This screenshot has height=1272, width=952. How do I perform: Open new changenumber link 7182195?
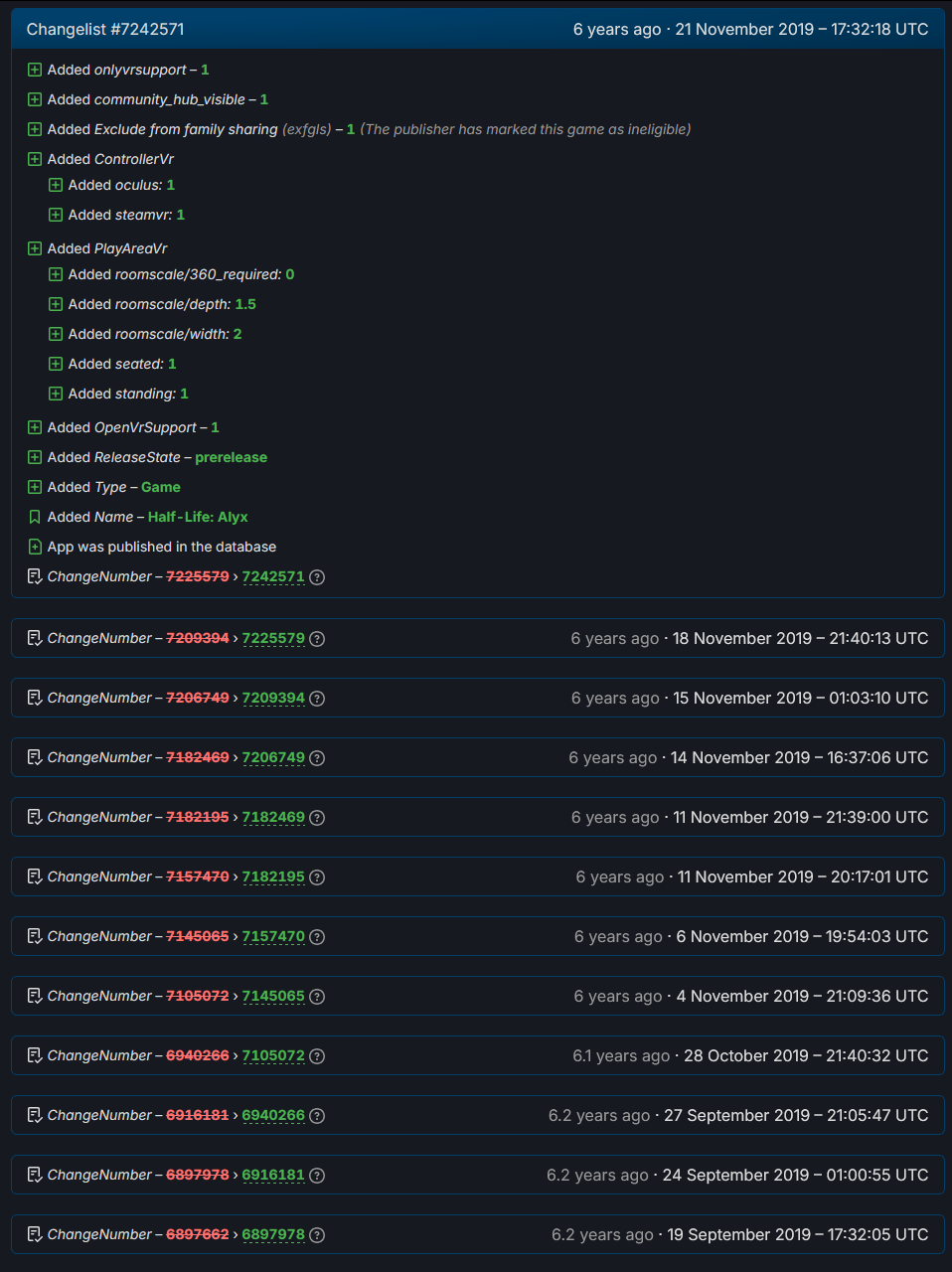[273, 876]
